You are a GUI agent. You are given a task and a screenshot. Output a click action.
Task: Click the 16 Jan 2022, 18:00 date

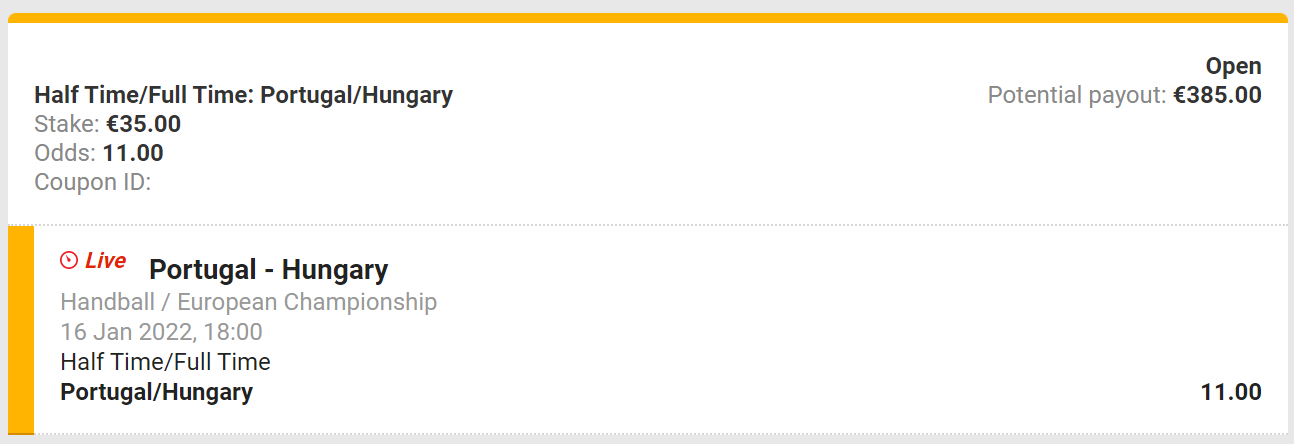(161, 332)
